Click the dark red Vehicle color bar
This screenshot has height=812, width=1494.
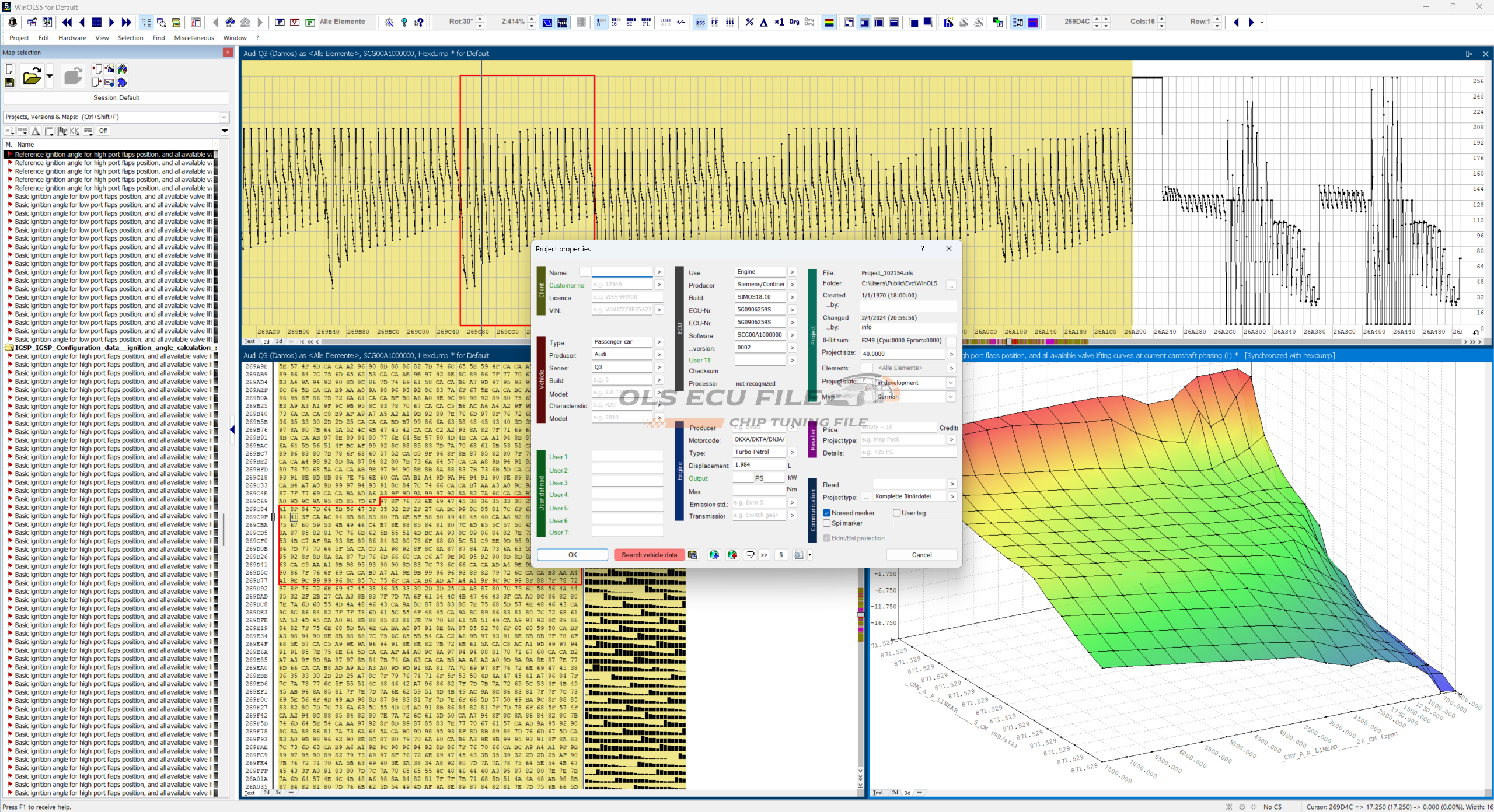(x=541, y=380)
